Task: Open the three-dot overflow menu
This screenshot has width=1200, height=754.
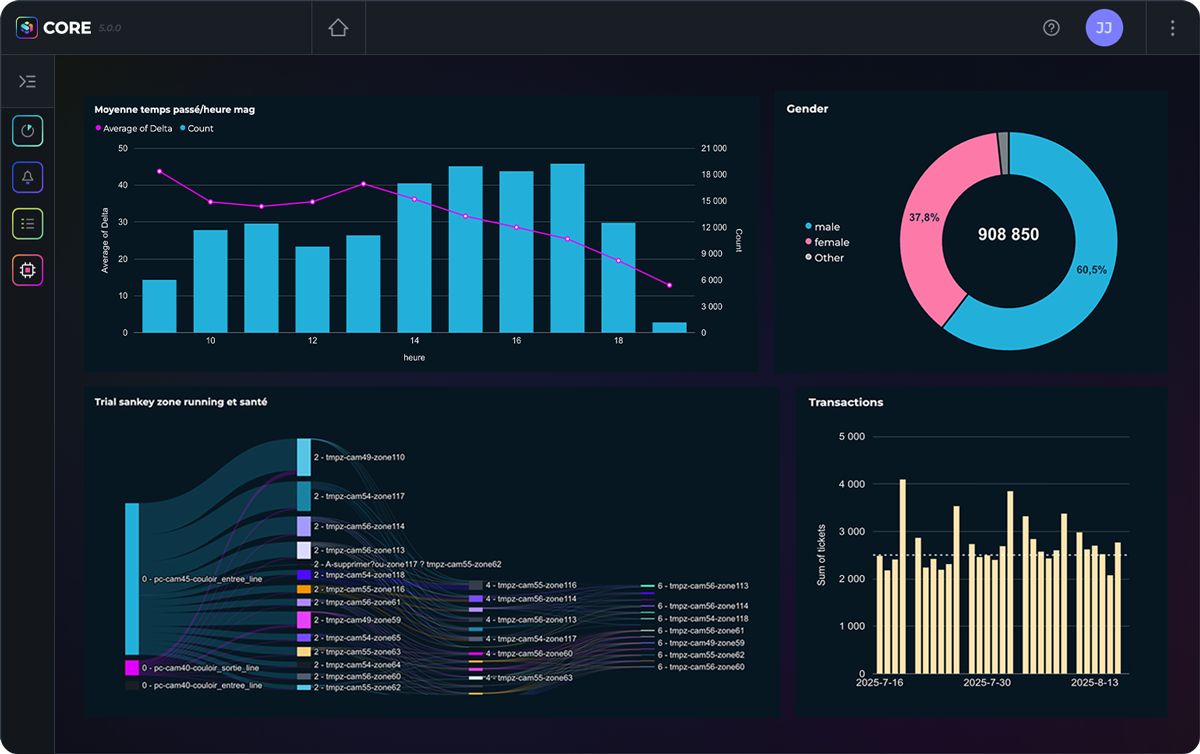Action: 1172,27
